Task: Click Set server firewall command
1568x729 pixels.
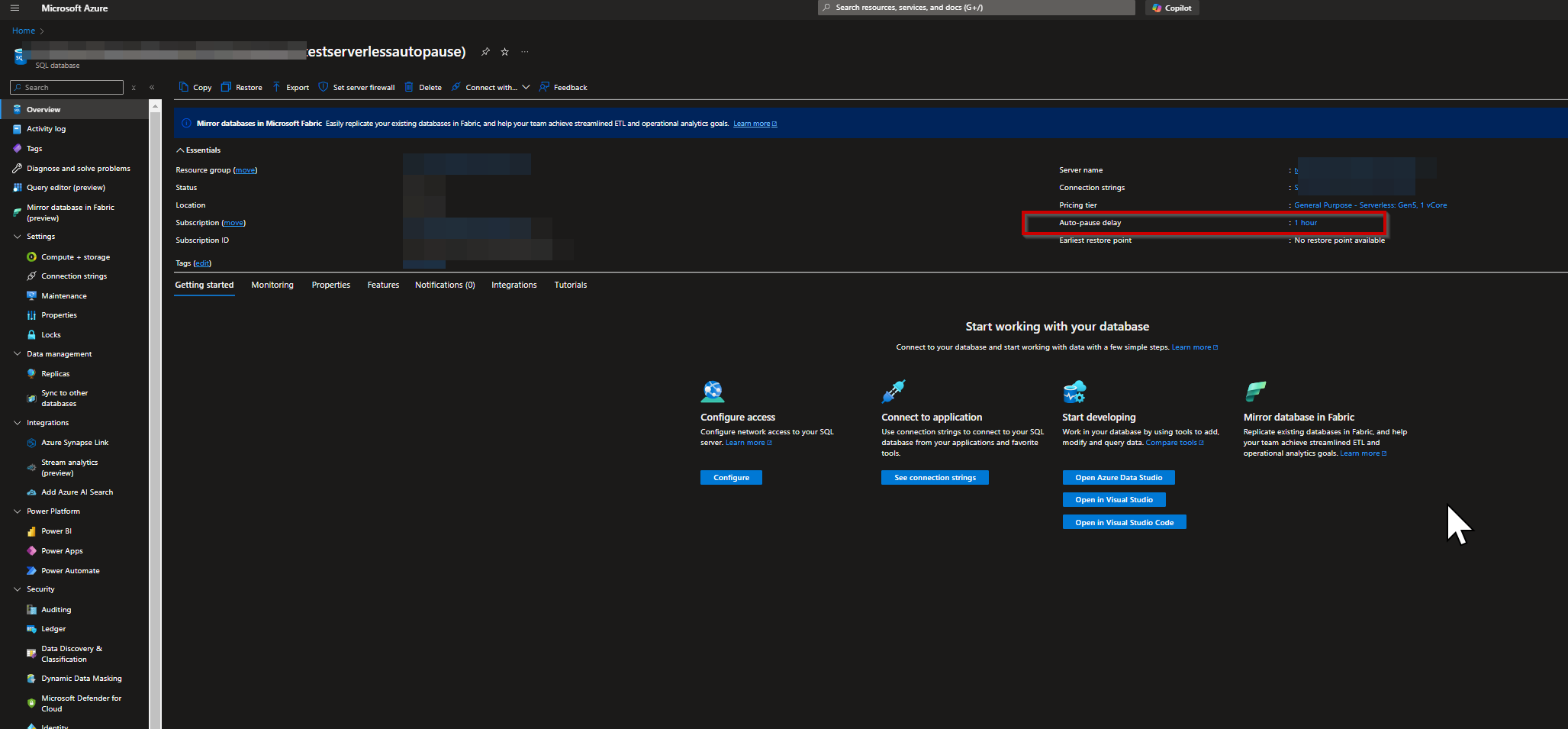Action: pos(356,87)
